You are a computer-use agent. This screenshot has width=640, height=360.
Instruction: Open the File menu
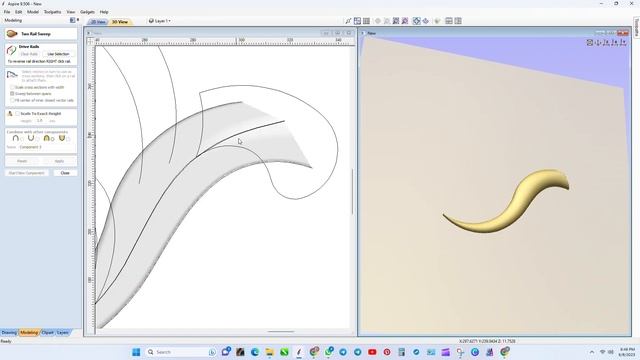pos(7,12)
